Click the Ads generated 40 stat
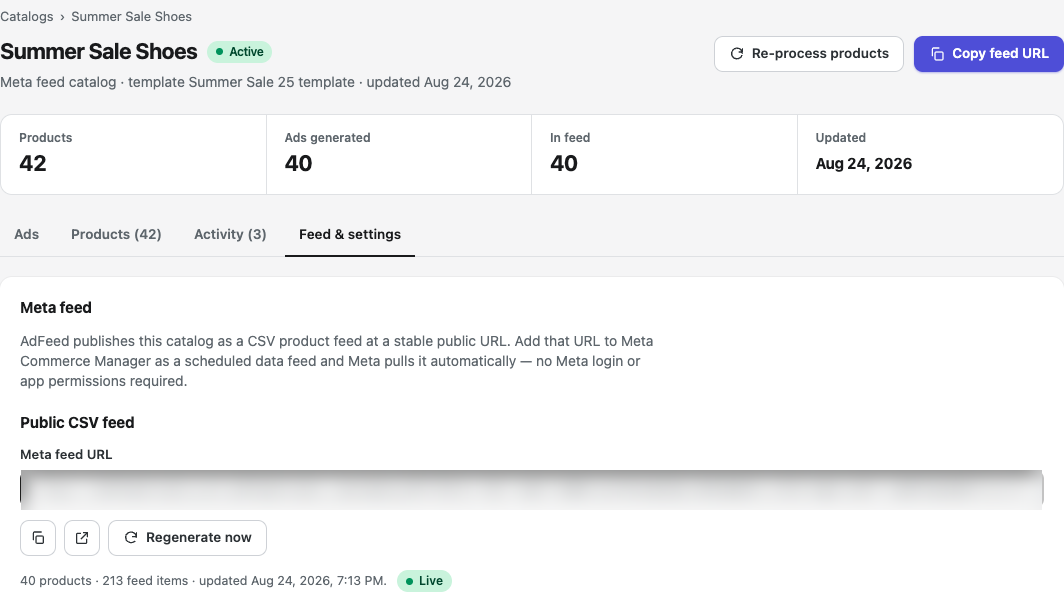 coord(399,155)
